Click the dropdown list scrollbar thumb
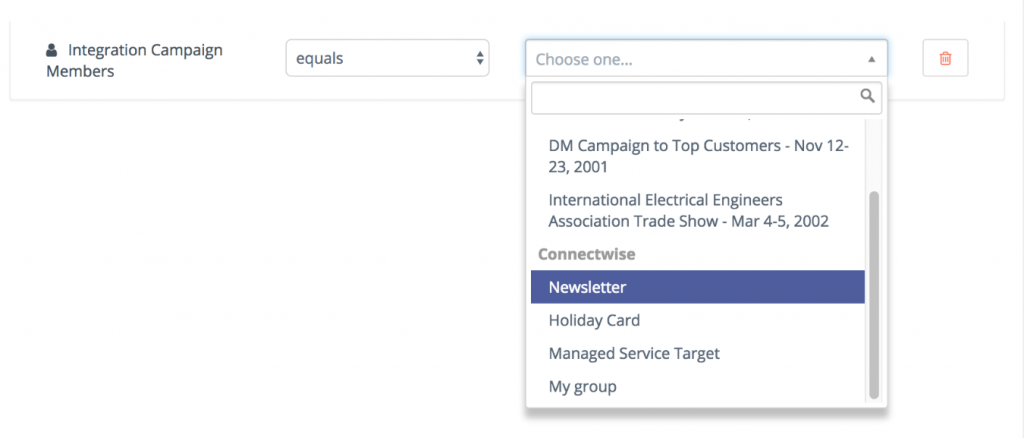1024x438 pixels. pos(874,295)
